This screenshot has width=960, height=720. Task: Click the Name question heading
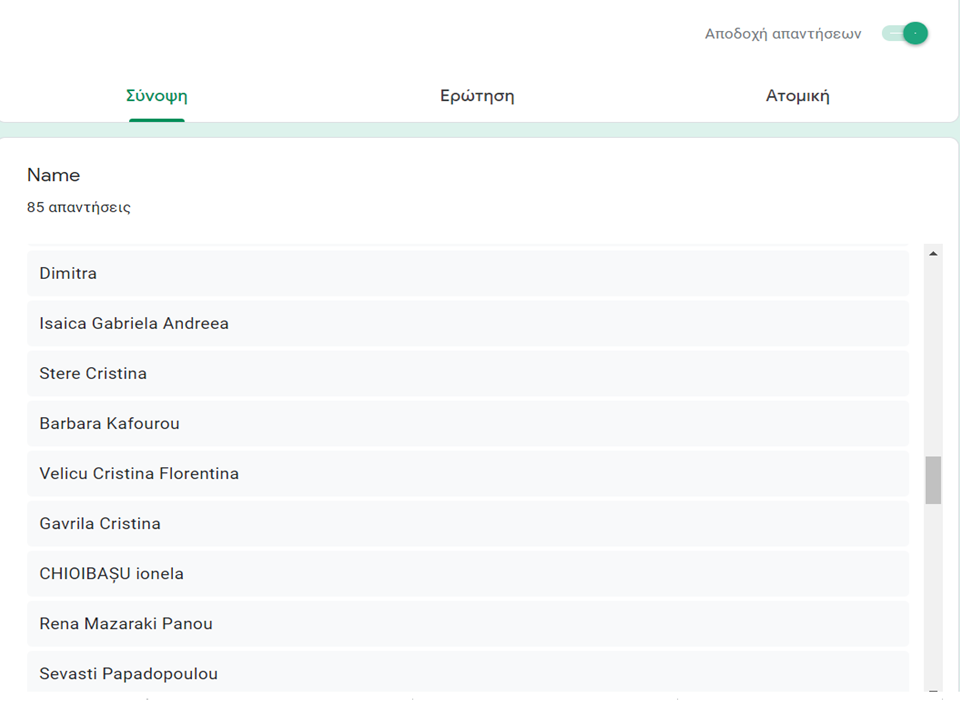tap(54, 175)
